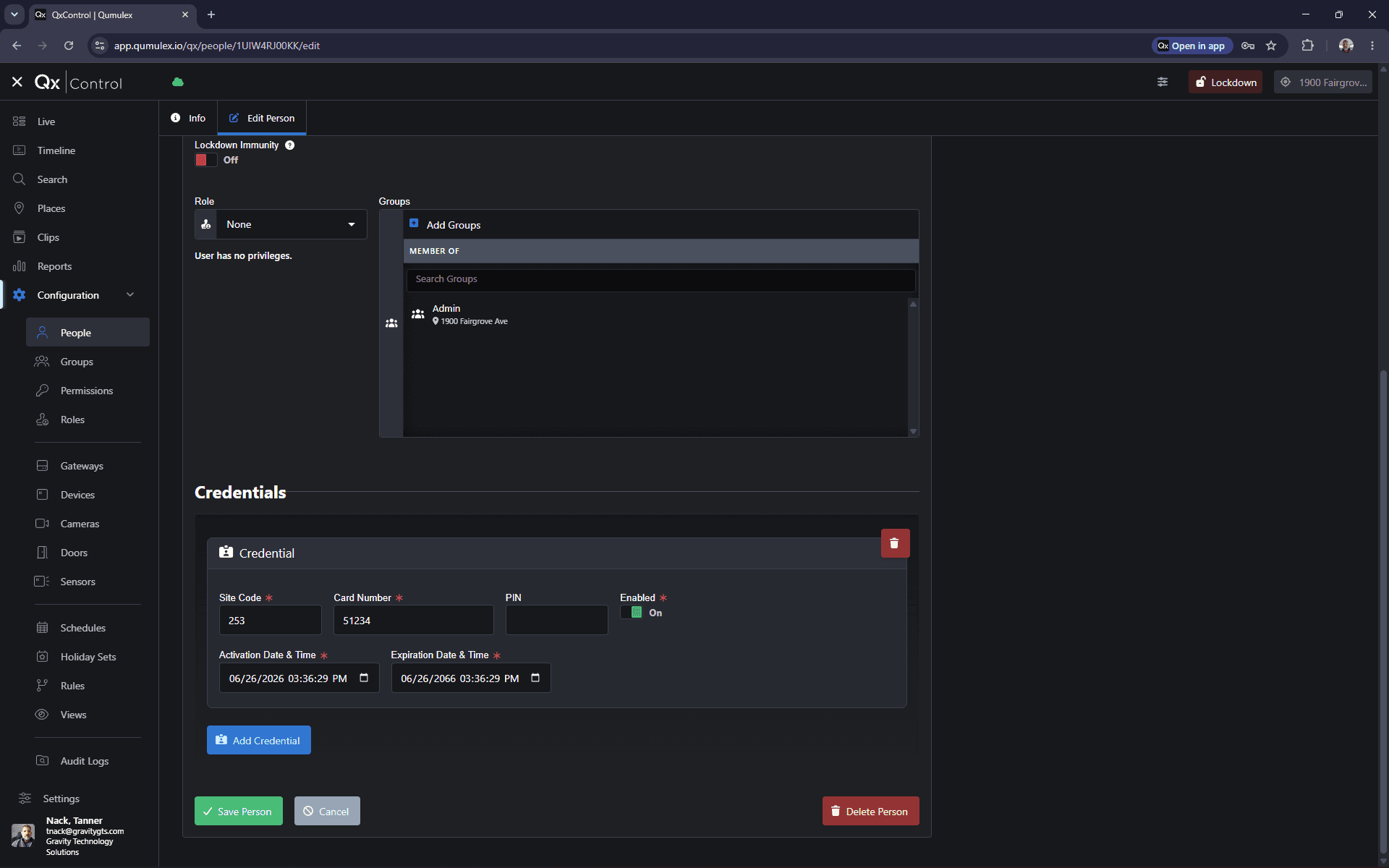Click the Cancel button
The width and height of the screenshot is (1389, 868).
(x=327, y=812)
